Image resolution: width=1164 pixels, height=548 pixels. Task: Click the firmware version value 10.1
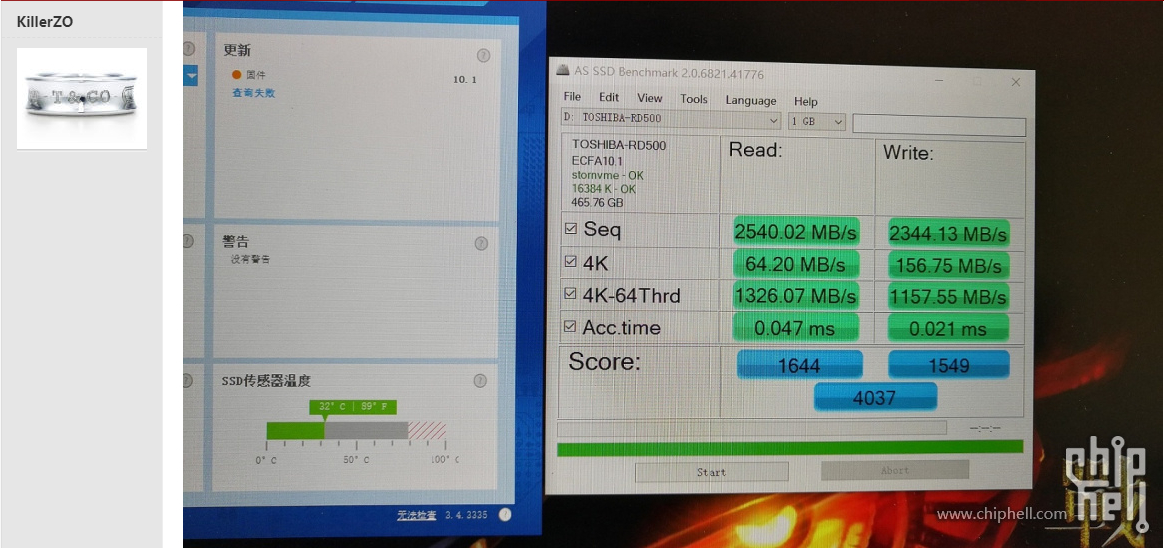tap(465, 79)
